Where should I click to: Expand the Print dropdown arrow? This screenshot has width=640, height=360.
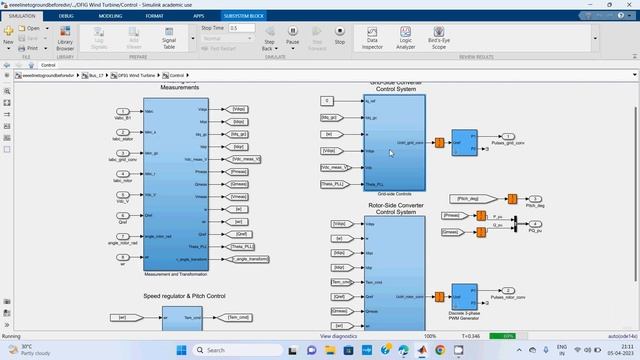click(45, 48)
